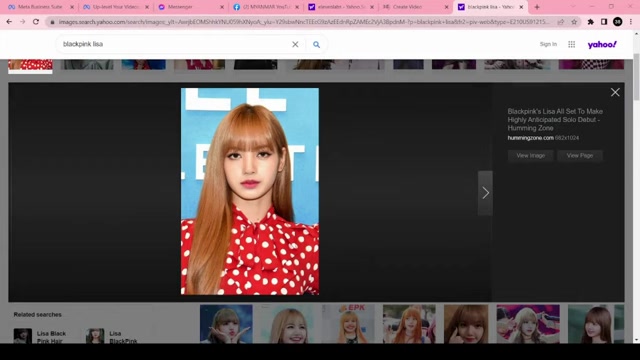Reload the page with the refresh icon
640x360 pixels.
coord(36,22)
